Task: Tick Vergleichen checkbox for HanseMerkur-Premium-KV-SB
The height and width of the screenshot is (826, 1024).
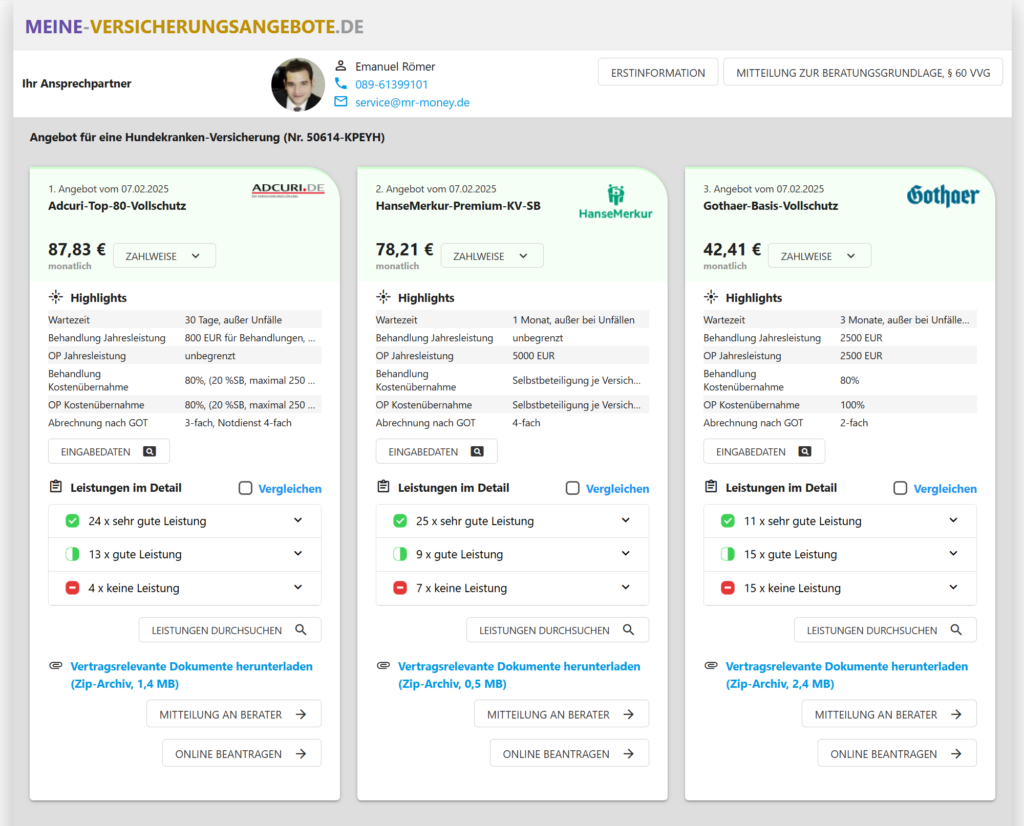Action: click(573, 488)
